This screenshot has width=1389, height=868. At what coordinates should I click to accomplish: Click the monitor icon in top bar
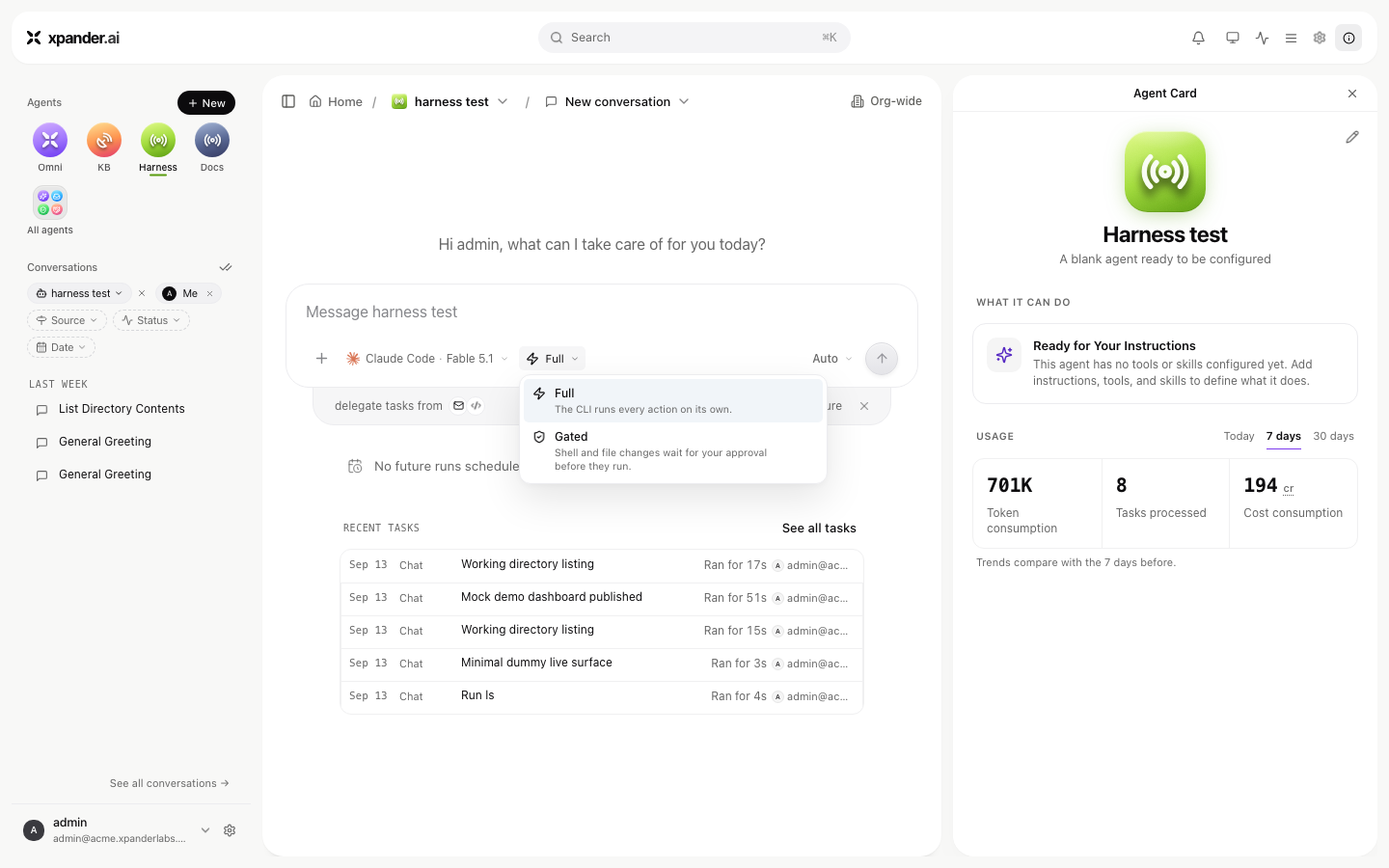[1233, 38]
